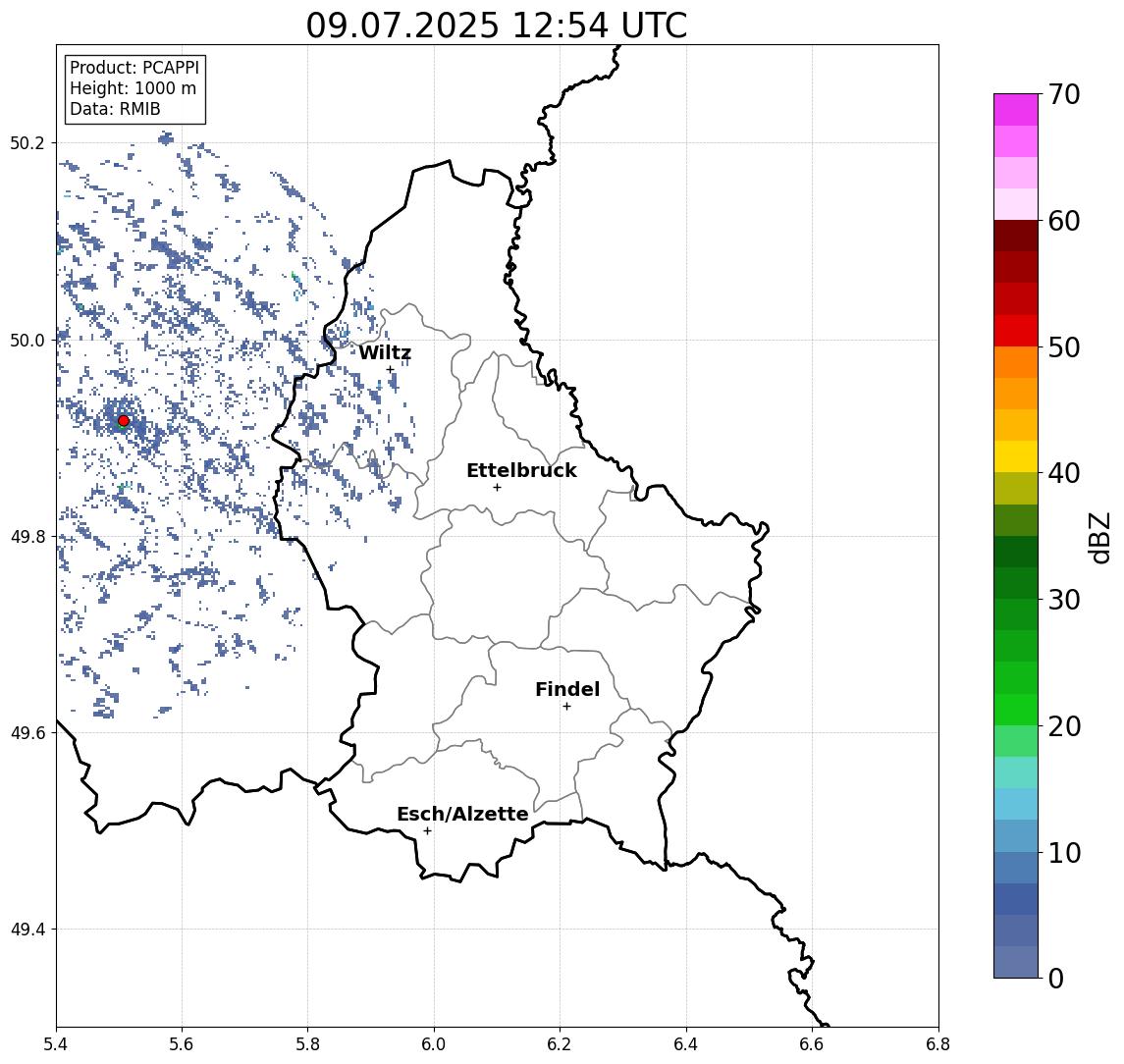Click the 70 tick label on colorbar

pos(1064,94)
